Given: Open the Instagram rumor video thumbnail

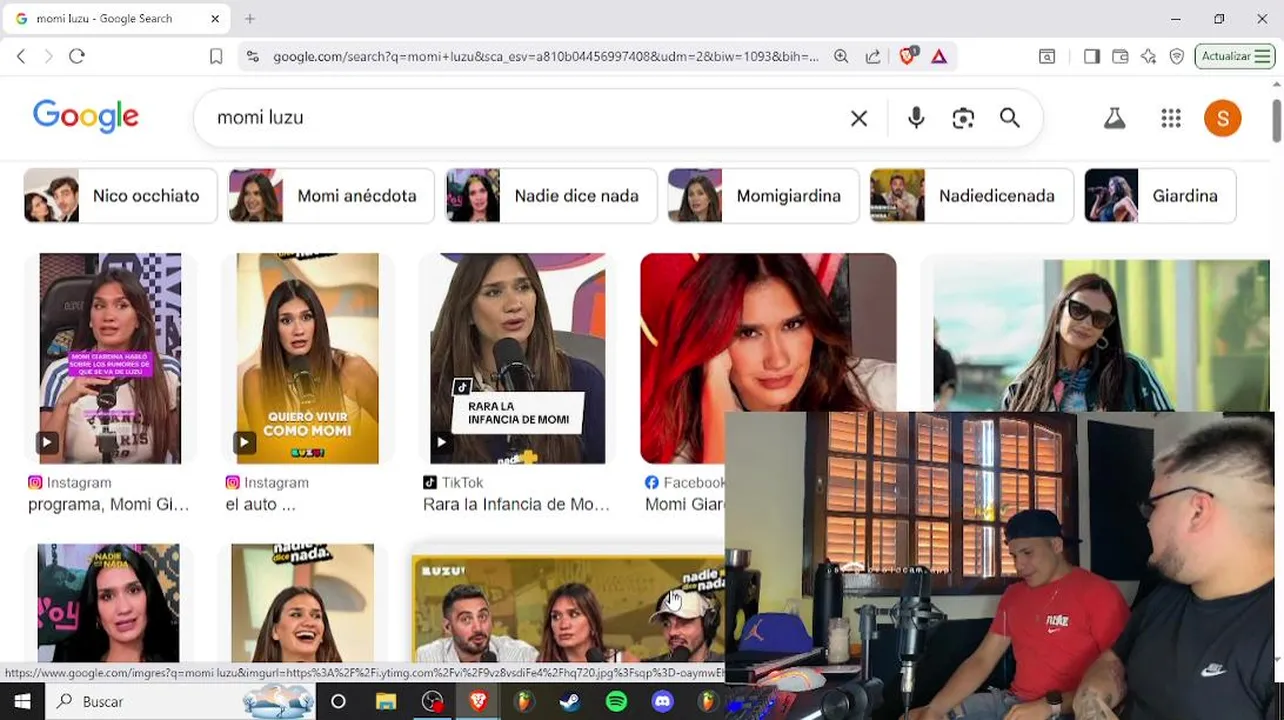Looking at the screenshot, I should (110, 358).
